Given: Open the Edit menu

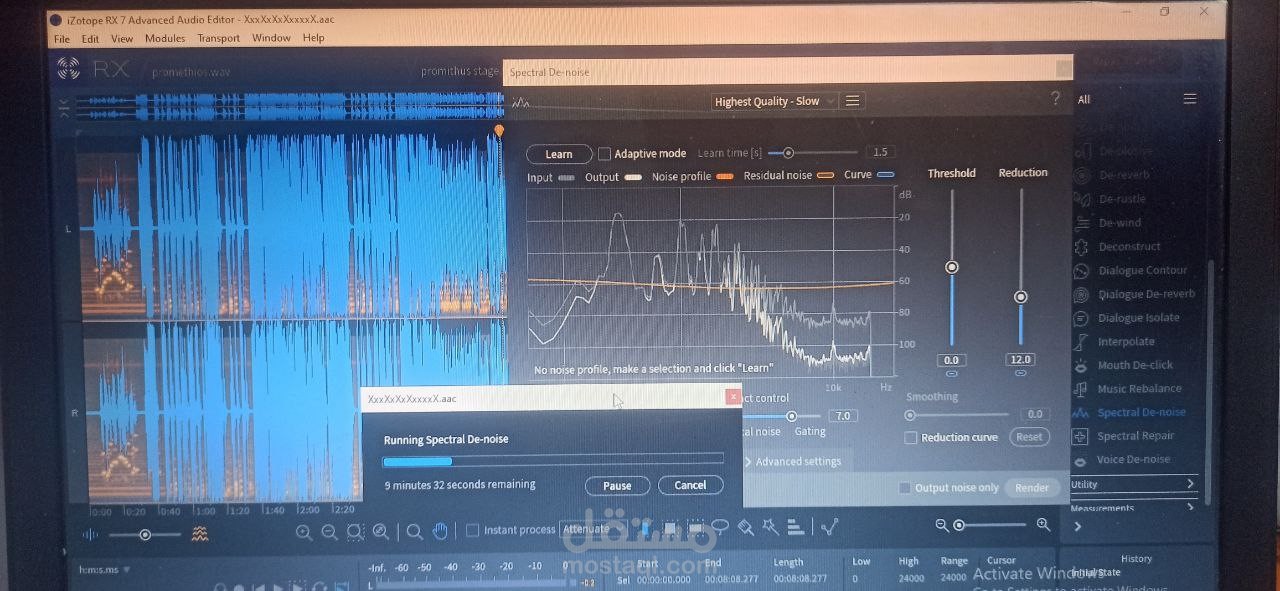Looking at the screenshot, I should (x=90, y=38).
